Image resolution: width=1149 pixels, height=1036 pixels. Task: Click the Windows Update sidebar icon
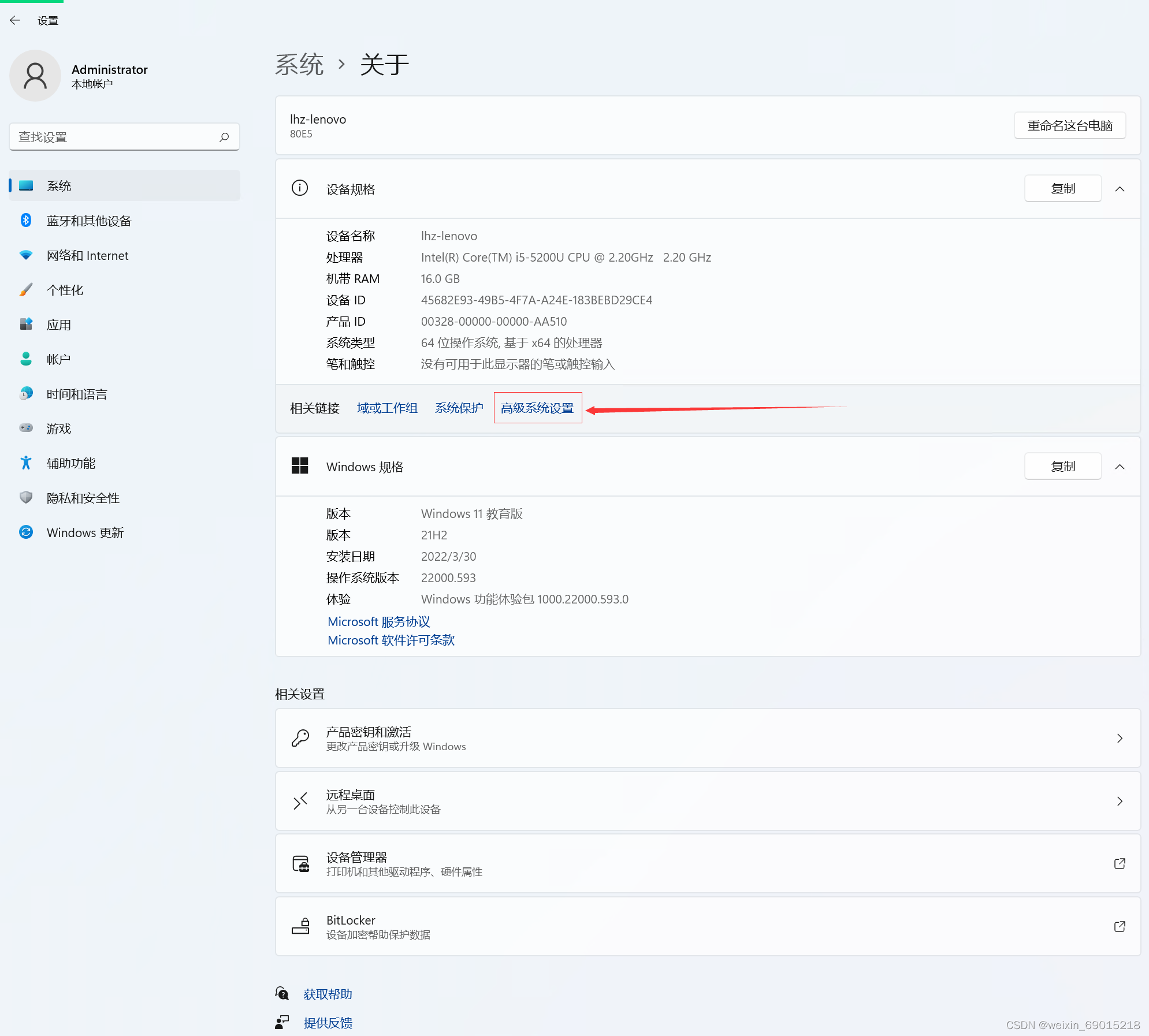pyautogui.click(x=26, y=532)
